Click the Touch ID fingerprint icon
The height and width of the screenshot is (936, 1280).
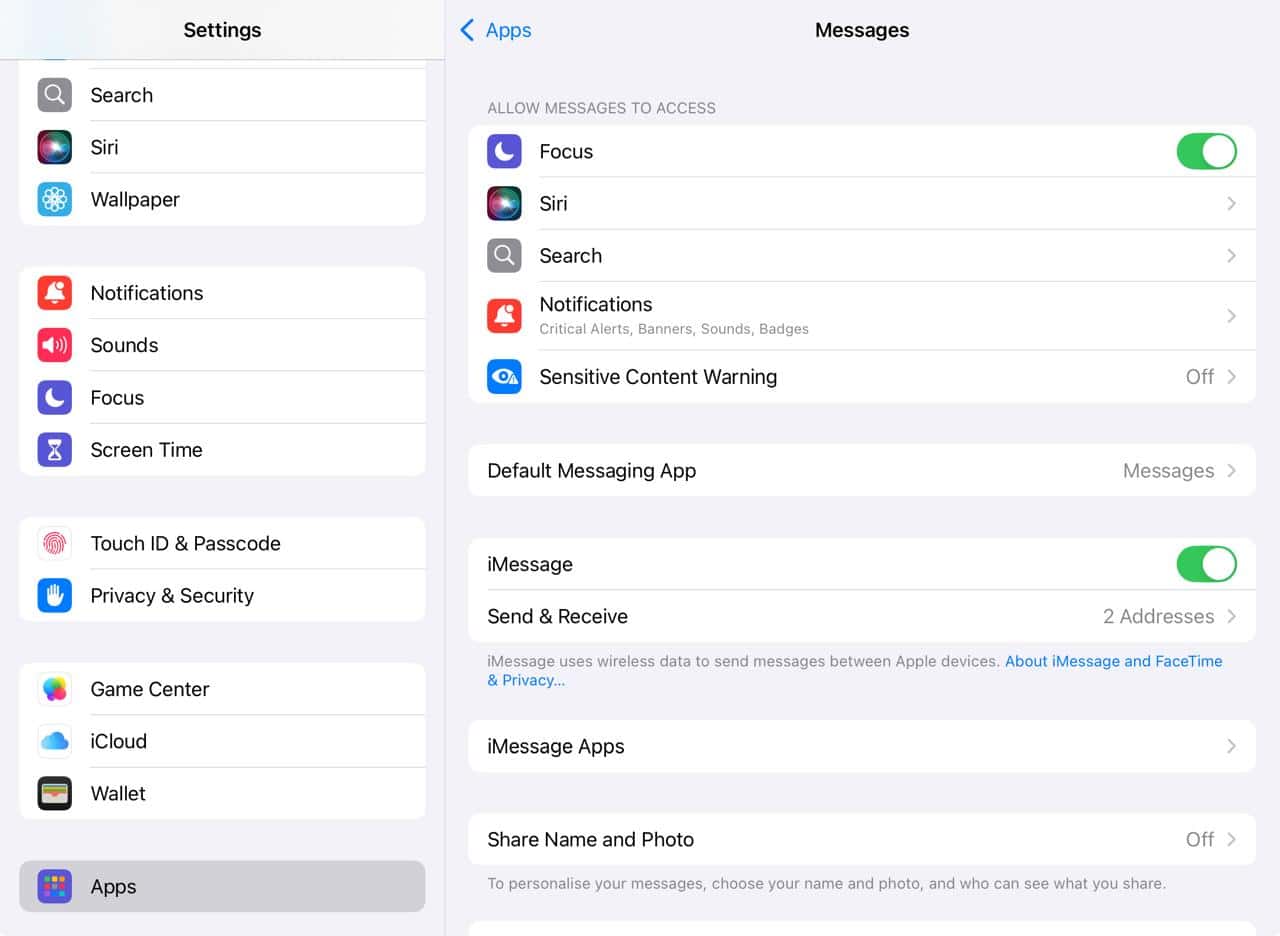click(x=55, y=543)
